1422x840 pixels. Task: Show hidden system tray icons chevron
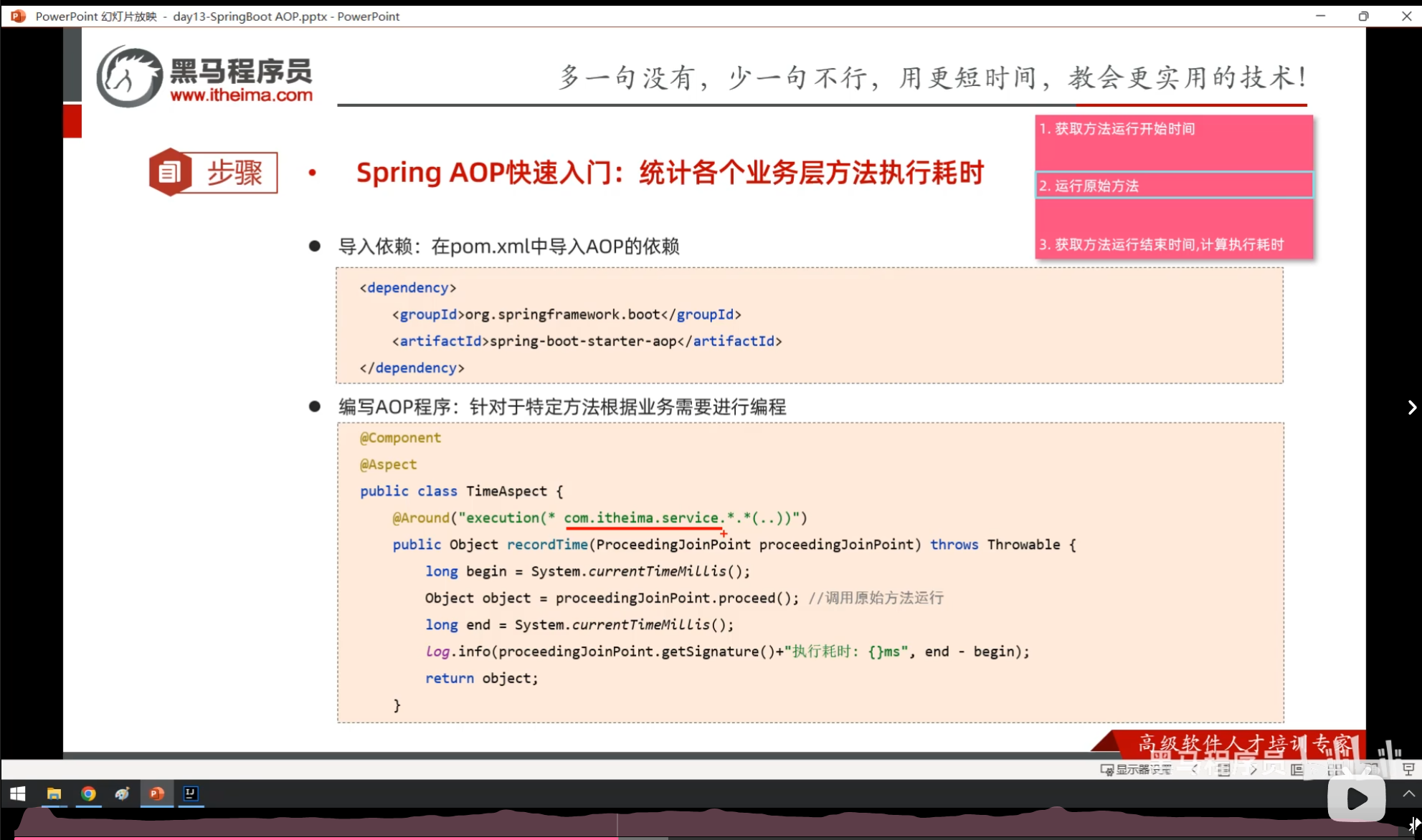point(1408,793)
